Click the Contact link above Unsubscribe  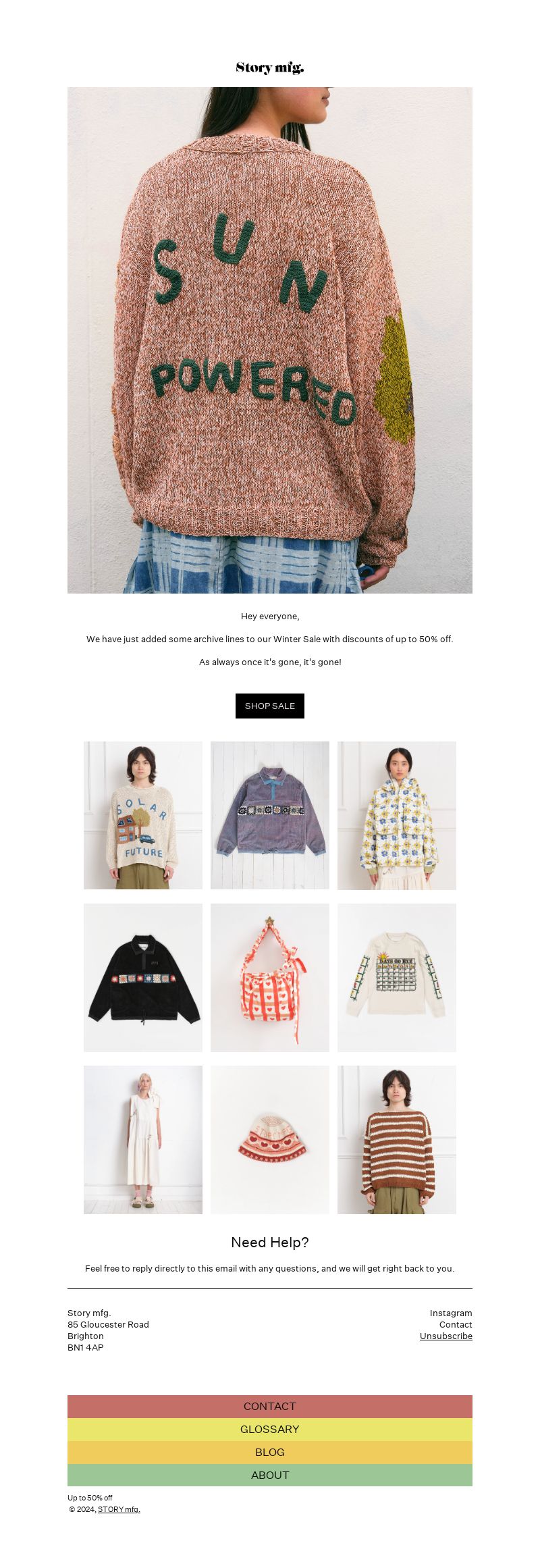tap(456, 1324)
